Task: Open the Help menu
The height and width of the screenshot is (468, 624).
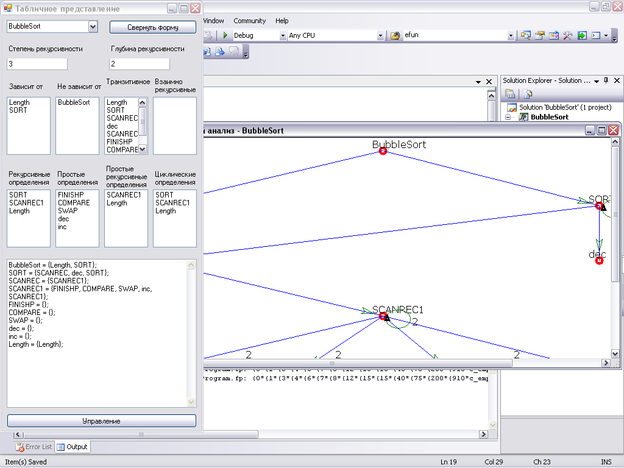Action: pyautogui.click(x=282, y=20)
